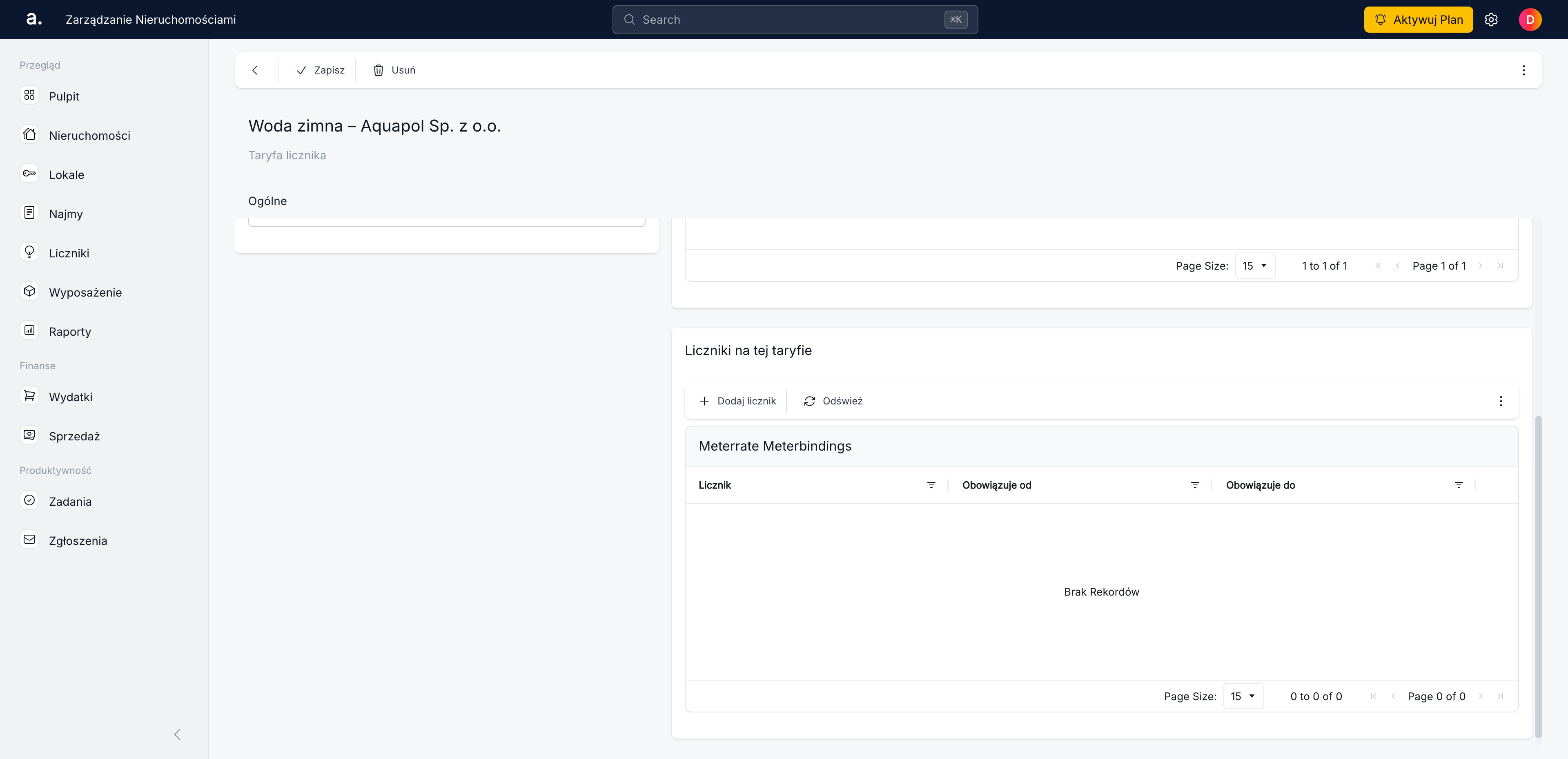Filter the Obowiązuje do column
1568x759 pixels.
click(x=1459, y=485)
